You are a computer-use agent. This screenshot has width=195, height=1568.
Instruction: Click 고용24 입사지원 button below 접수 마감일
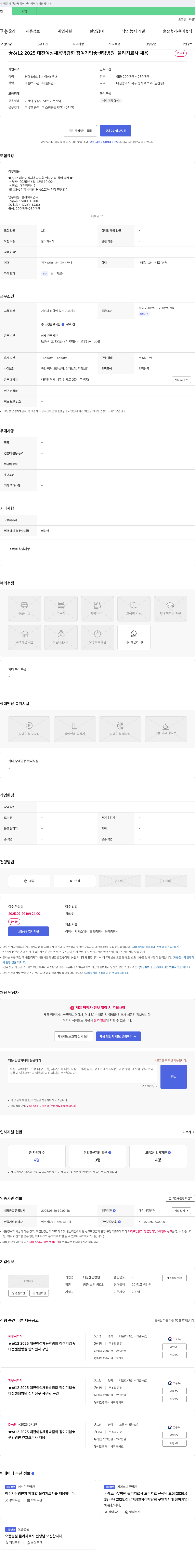tap(29, 931)
